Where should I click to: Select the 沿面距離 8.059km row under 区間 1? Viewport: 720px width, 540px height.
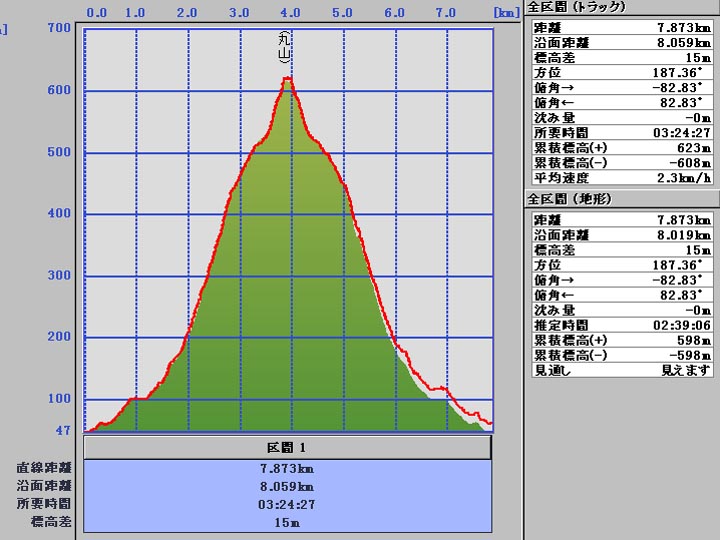click(x=288, y=486)
